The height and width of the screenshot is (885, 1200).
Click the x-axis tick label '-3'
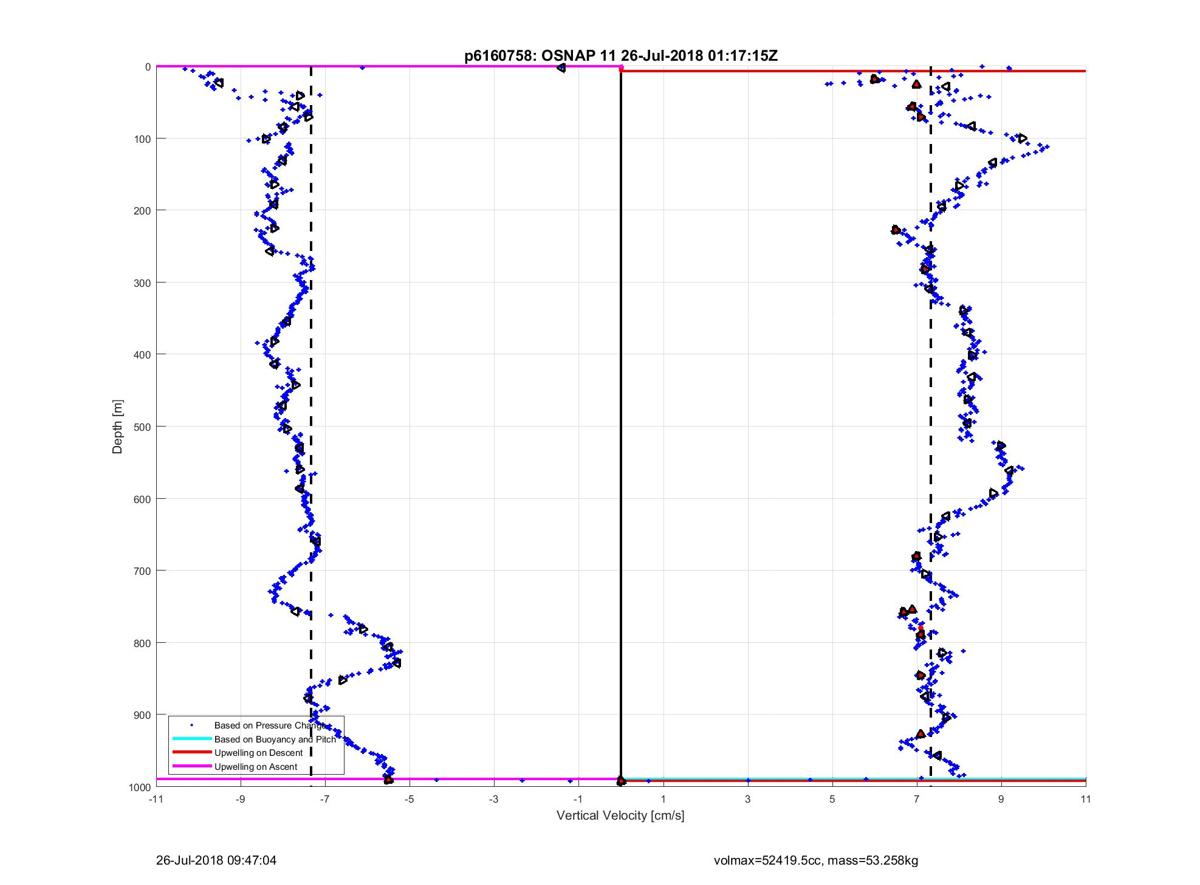tap(494, 800)
